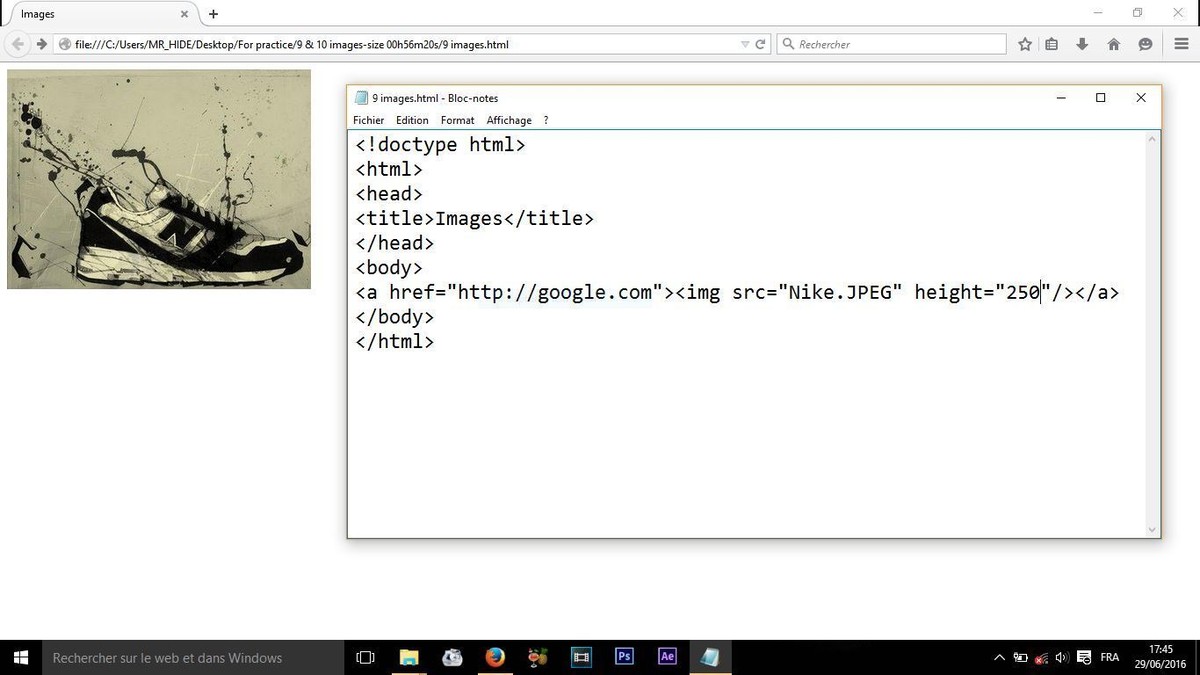Open the Firefox taskbar icon
1200x675 pixels.
point(495,657)
